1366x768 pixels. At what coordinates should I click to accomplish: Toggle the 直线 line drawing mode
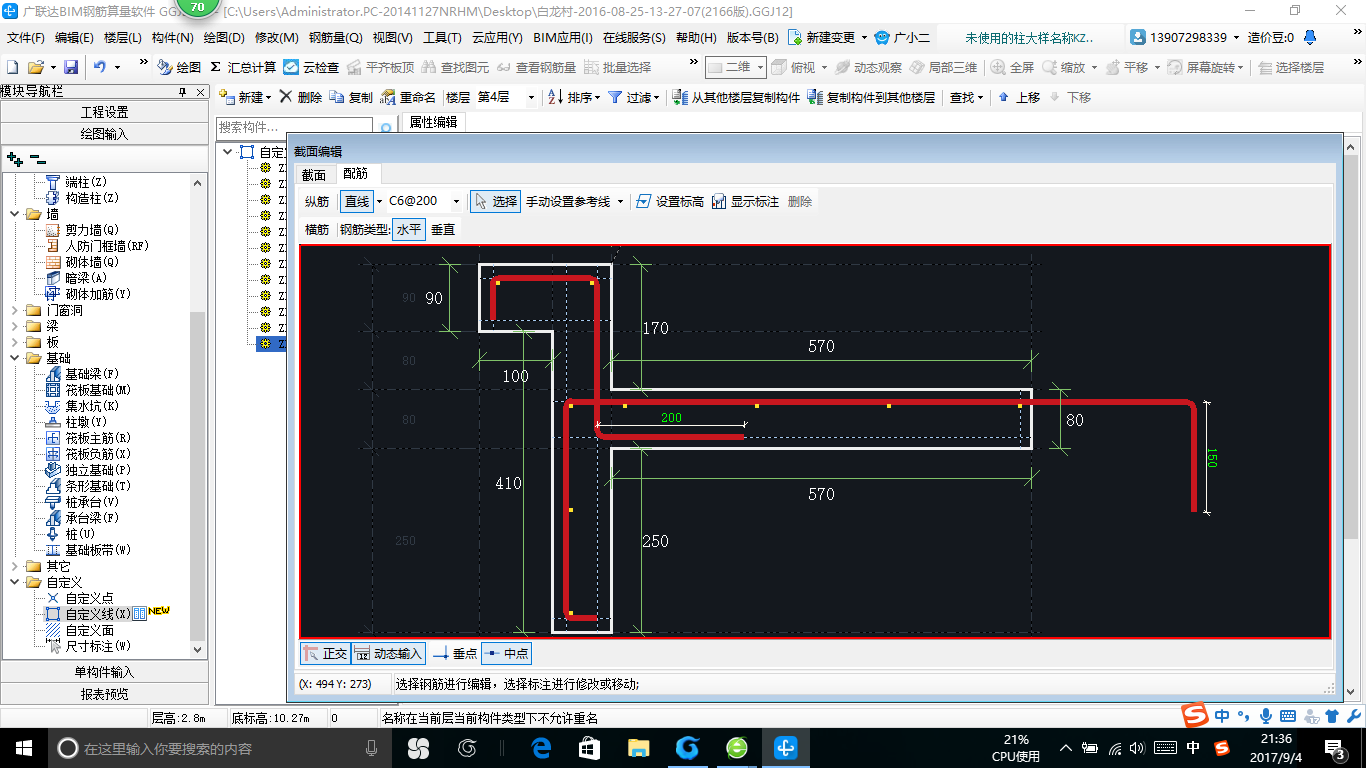click(x=357, y=201)
